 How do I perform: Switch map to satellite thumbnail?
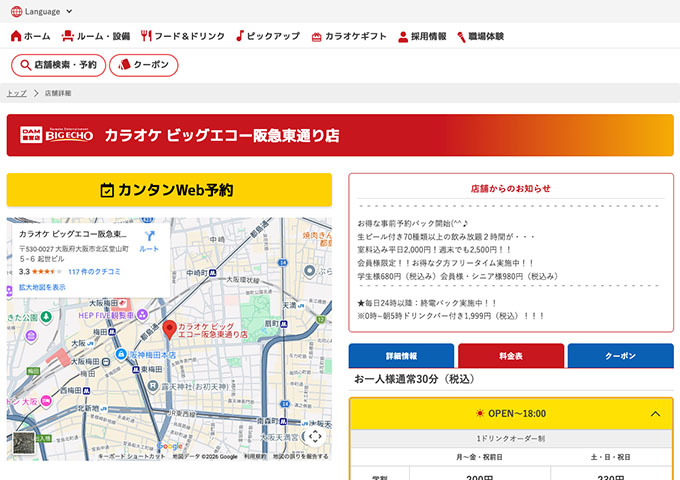point(24,443)
